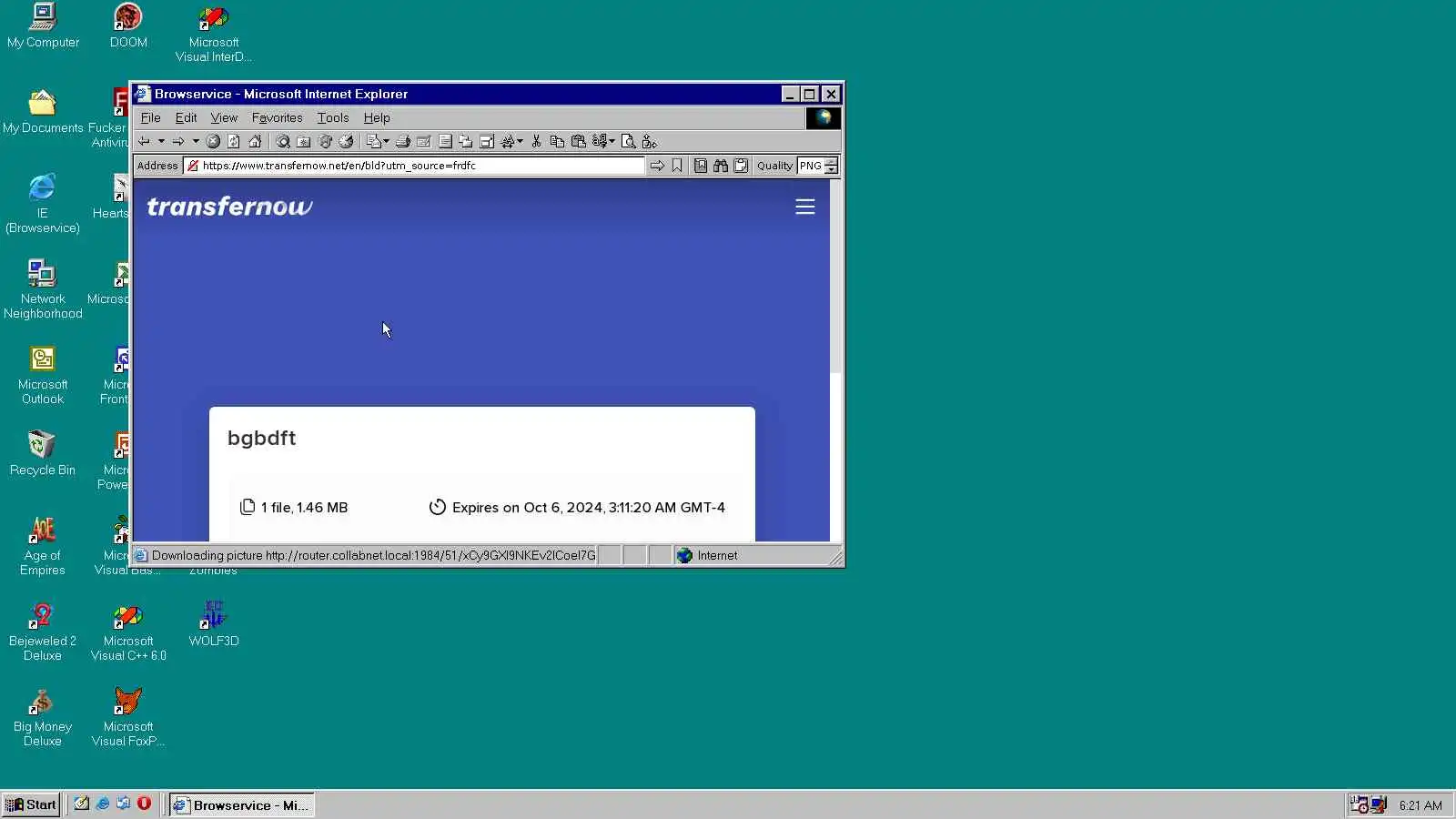Click Show Desktop quick launch icon

click(82, 804)
